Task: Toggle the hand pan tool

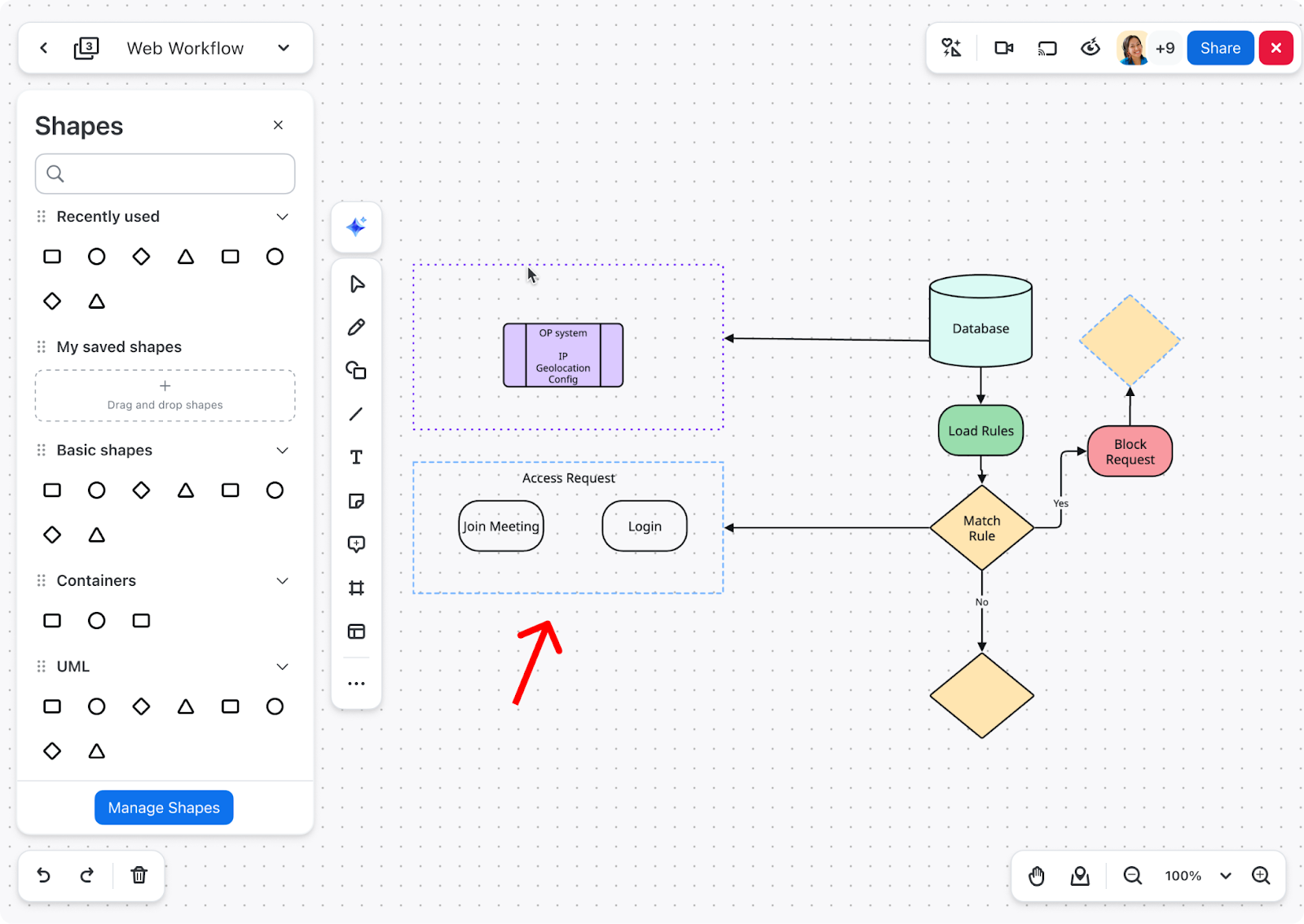Action: tap(1036, 876)
